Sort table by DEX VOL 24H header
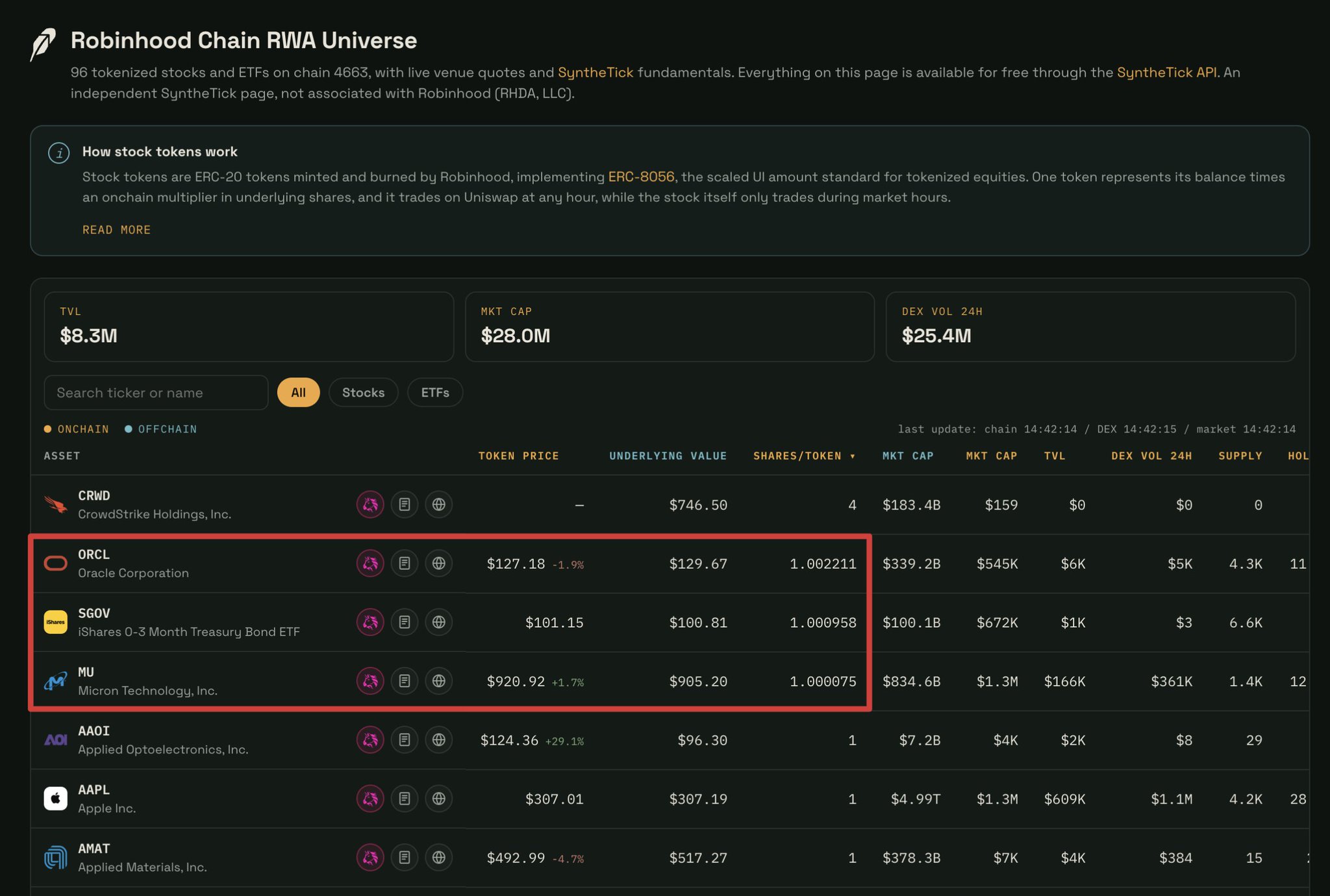1330x896 pixels. [x=1151, y=456]
